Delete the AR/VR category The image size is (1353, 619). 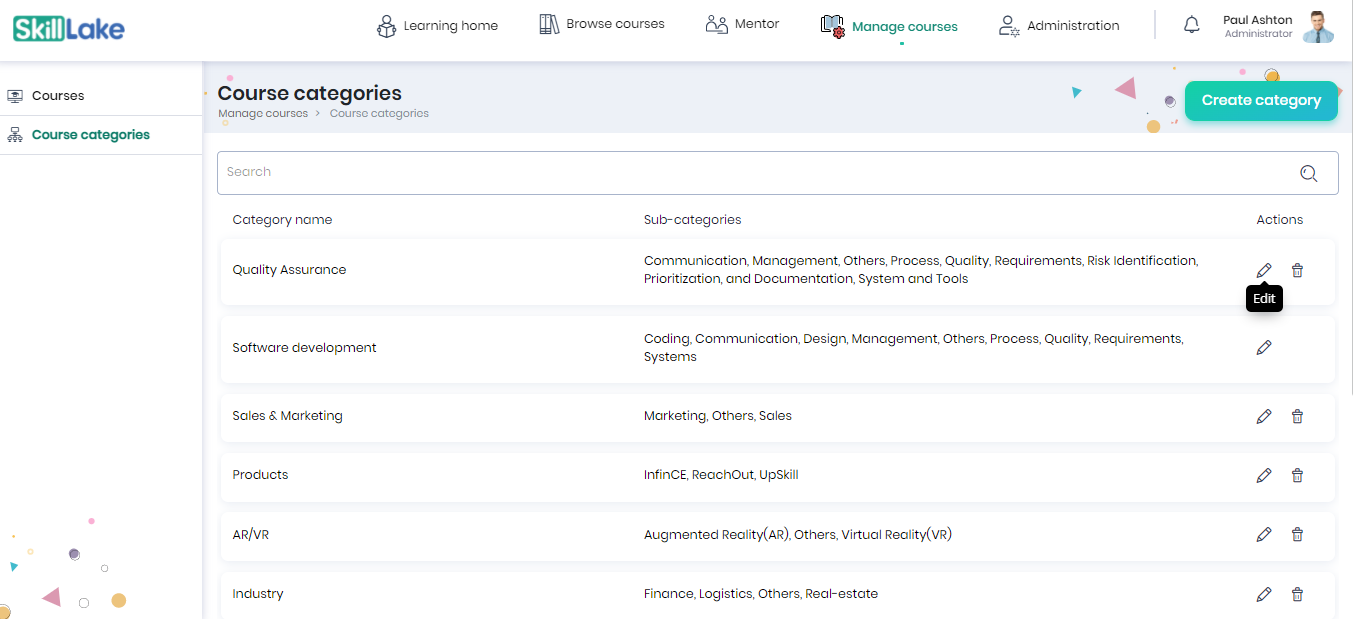click(1297, 535)
